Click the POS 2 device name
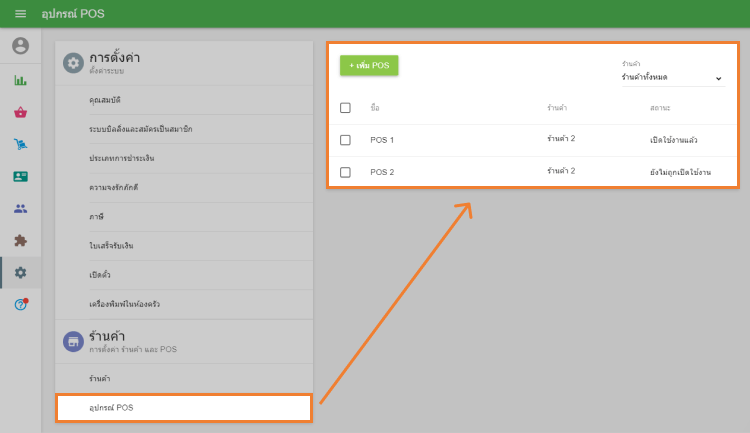Screen dimensions: 750x433 pyautogui.click(x=382, y=172)
